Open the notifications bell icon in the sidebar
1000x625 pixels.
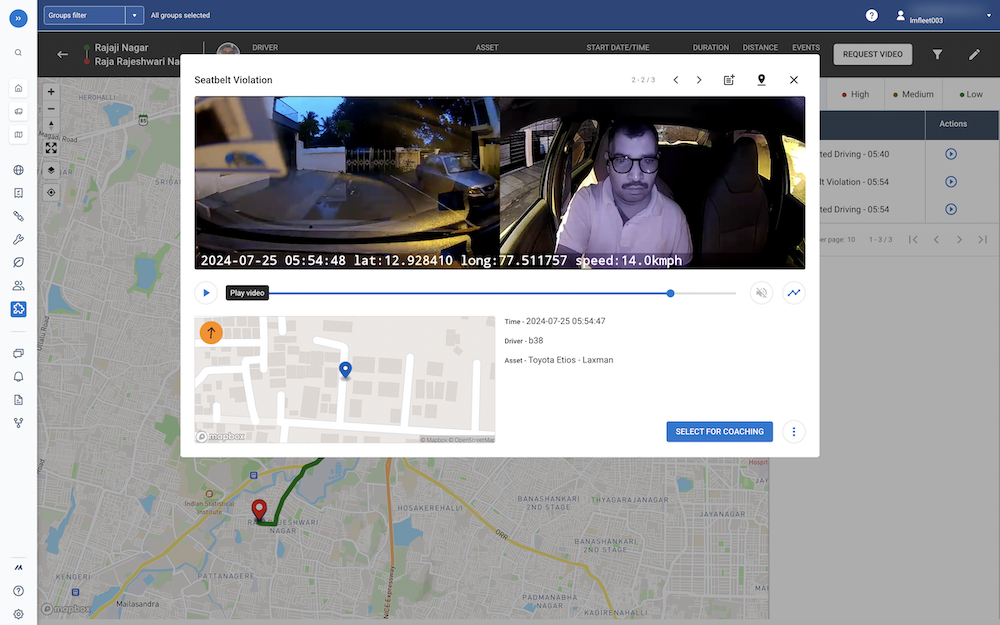tap(18, 376)
